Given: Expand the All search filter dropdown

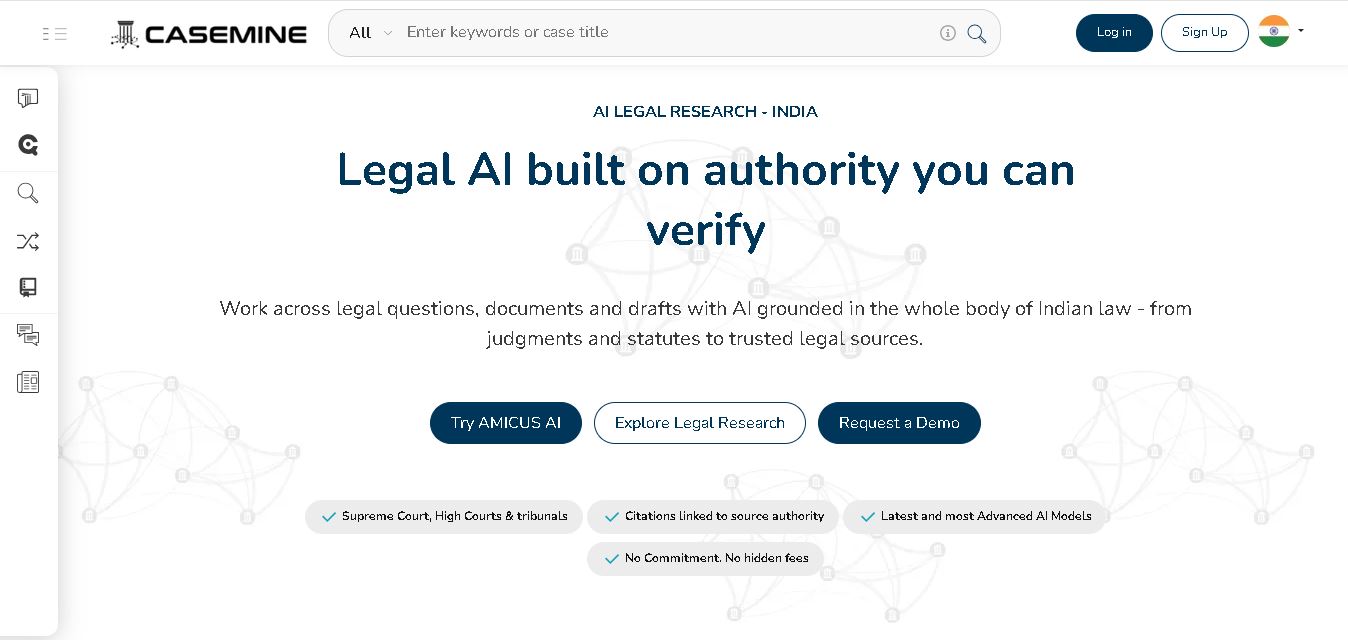Looking at the screenshot, I should pyautogui.click(x=371, y=33).
